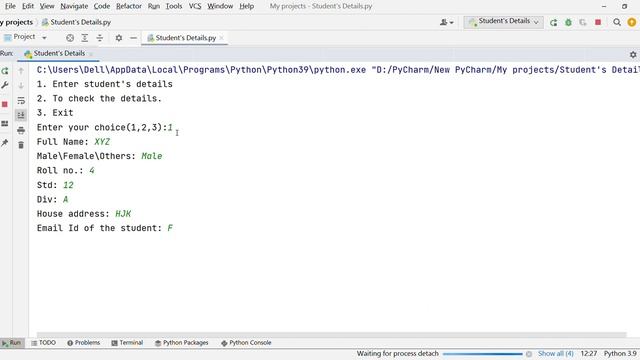The image size is (640, 360).
Task: Run Student's Details from top toolbar
Action: point(553,22)
